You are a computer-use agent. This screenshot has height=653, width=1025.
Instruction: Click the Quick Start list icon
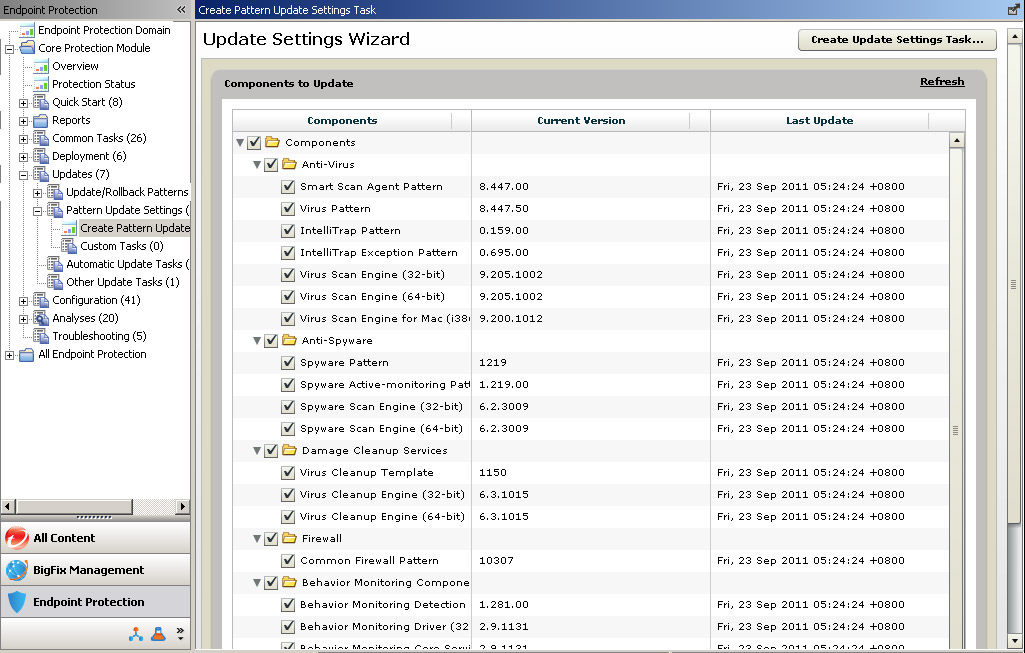pyautogui.click(x=41, y=102)
